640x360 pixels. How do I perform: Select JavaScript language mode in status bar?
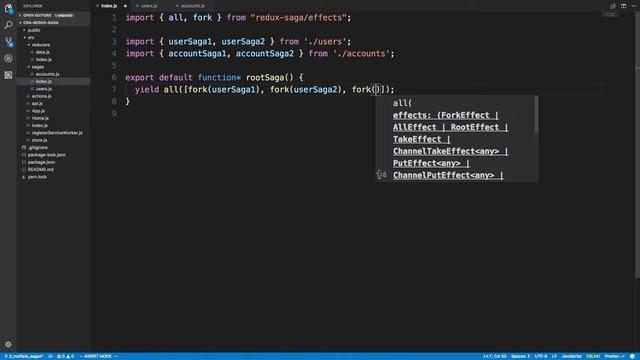(571, 356)
